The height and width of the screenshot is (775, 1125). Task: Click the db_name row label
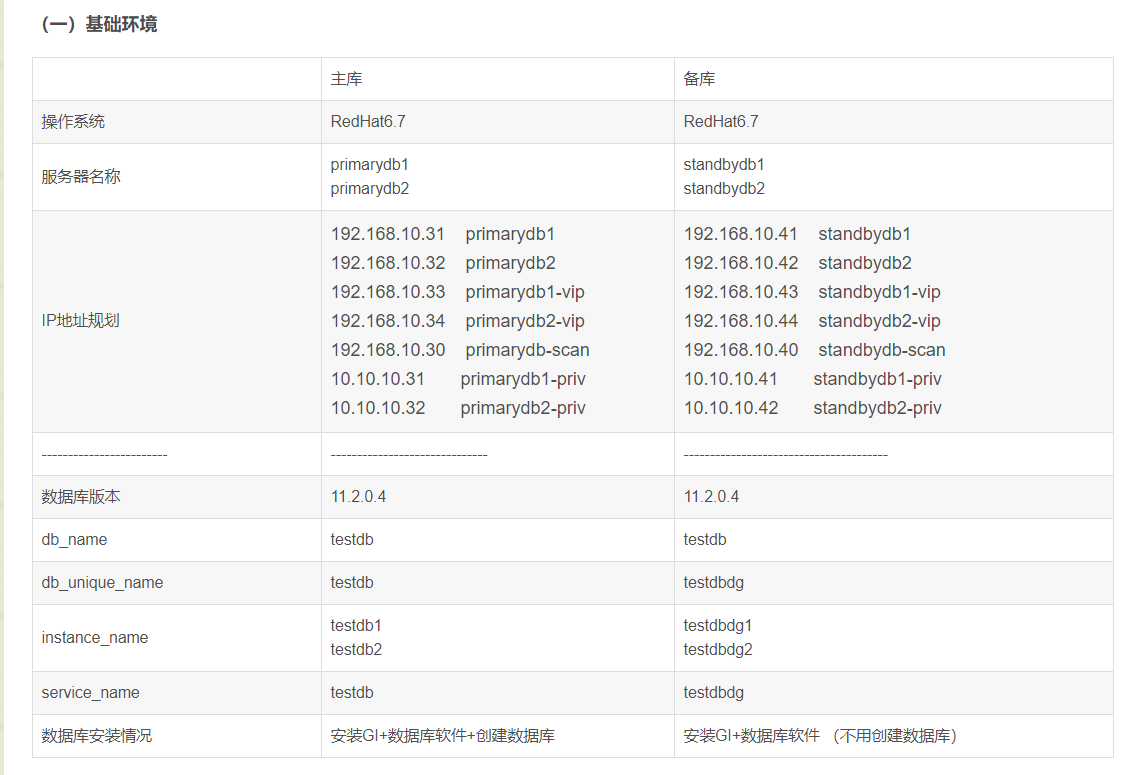point(75,540)
